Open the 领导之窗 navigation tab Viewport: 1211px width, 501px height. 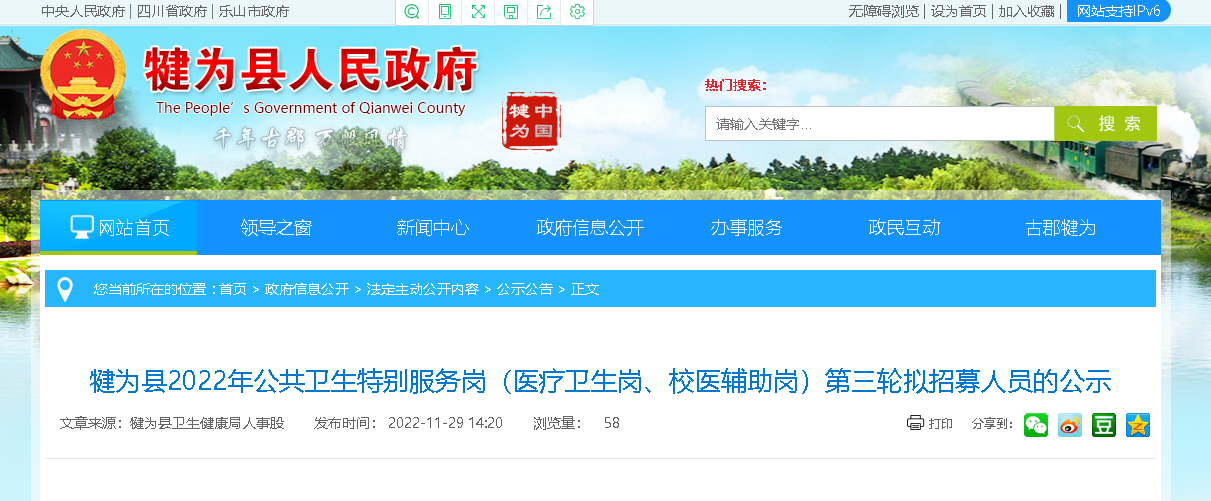276,227
